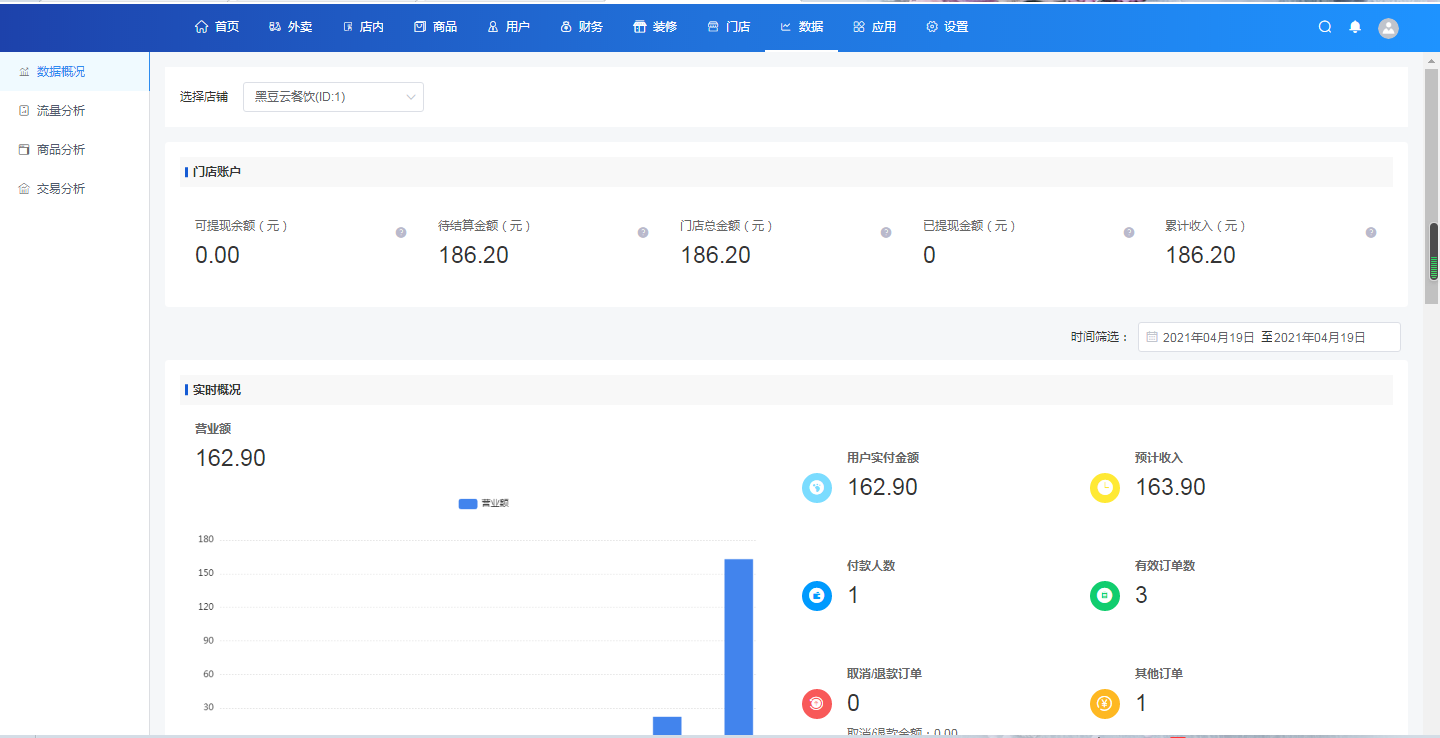
Task: Switch to the 财务 top menu
Action: pos(581,27)
